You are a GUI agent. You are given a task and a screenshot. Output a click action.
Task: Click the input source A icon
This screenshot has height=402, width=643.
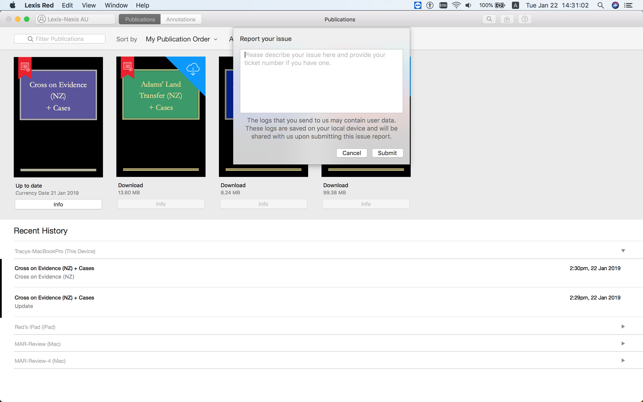[515, 5]
